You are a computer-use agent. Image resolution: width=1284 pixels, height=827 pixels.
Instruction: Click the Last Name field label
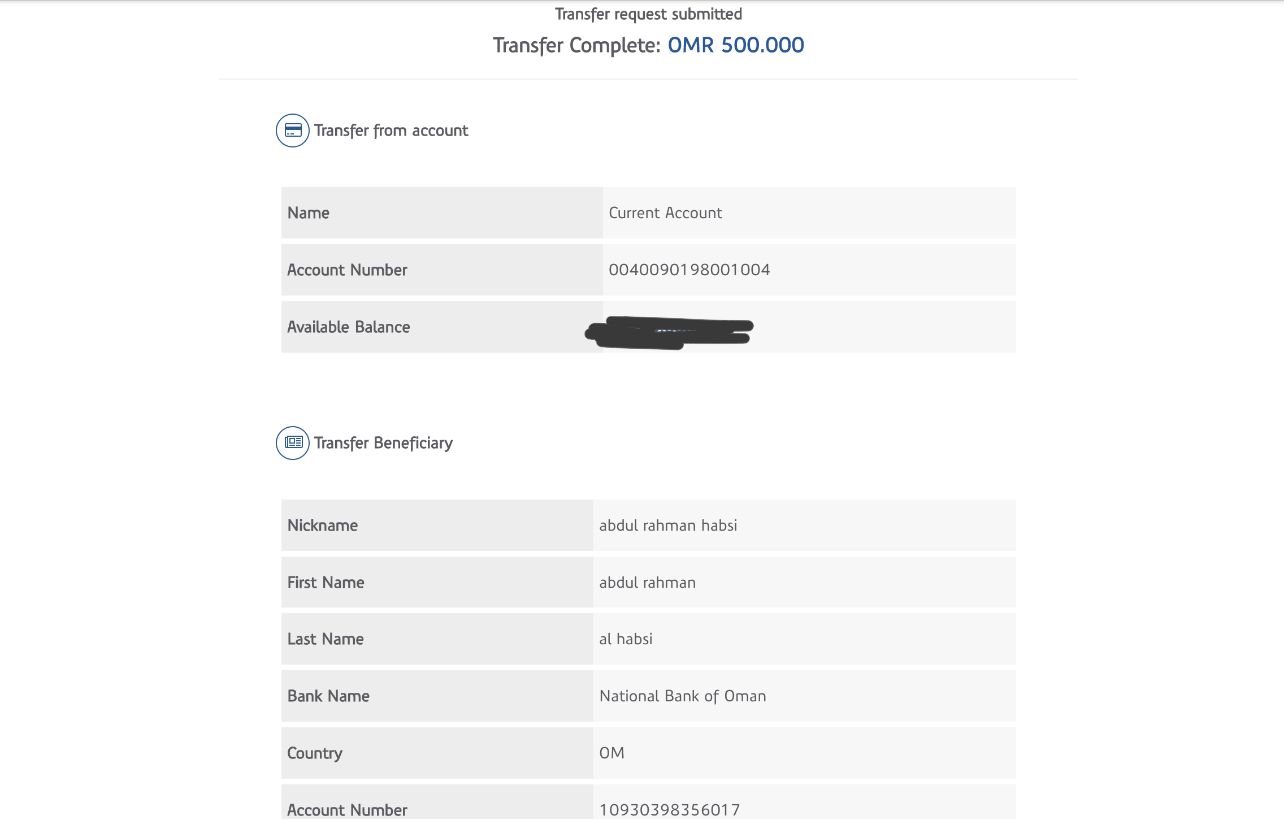coord(325,639)
